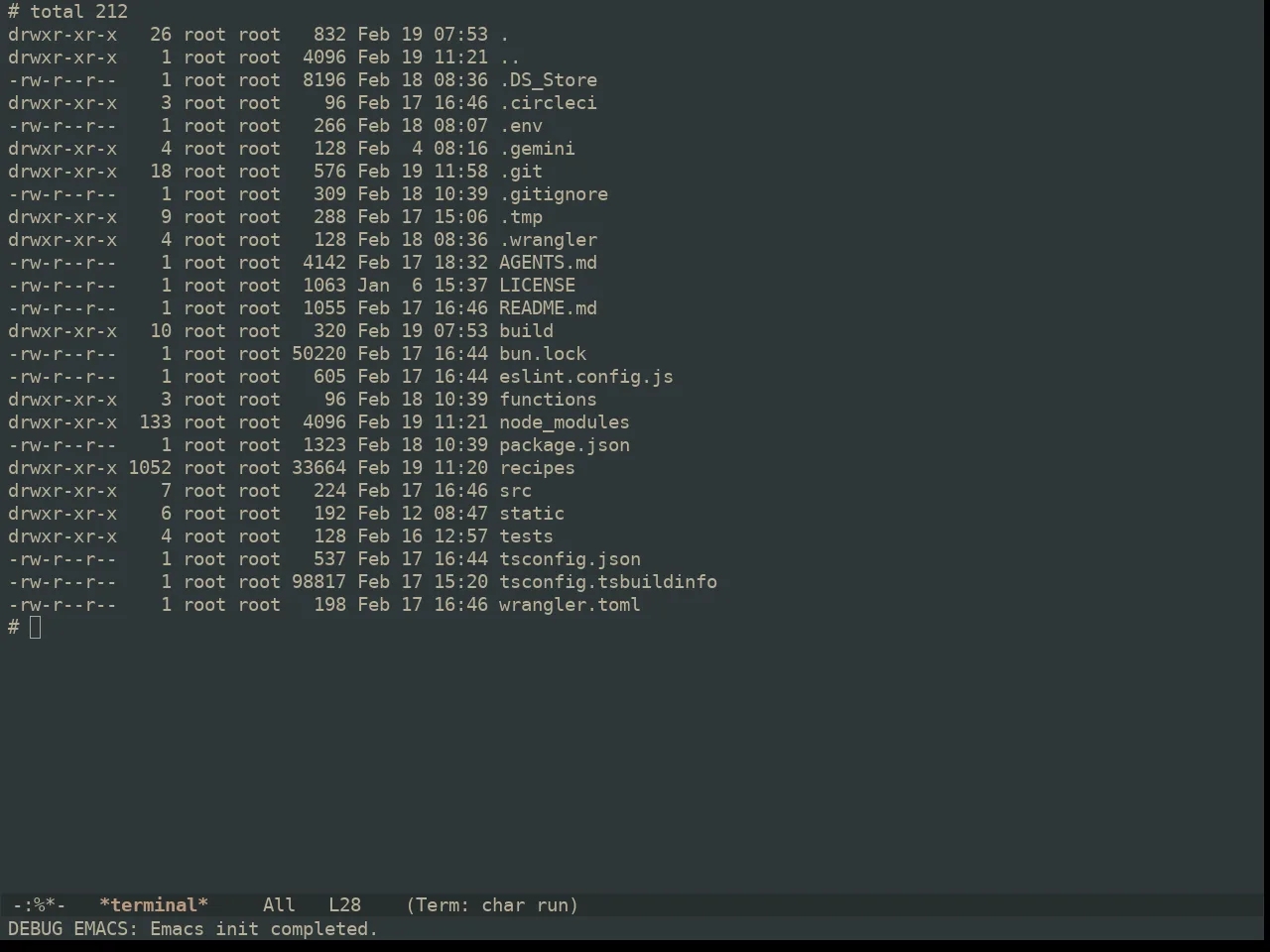Image resolution: width=1270 pixels, height=952 pixels.
Task: Click the 'Feb 4 08:16' date of .gemini
Action: pyautogui.click(x=423, y=149)
